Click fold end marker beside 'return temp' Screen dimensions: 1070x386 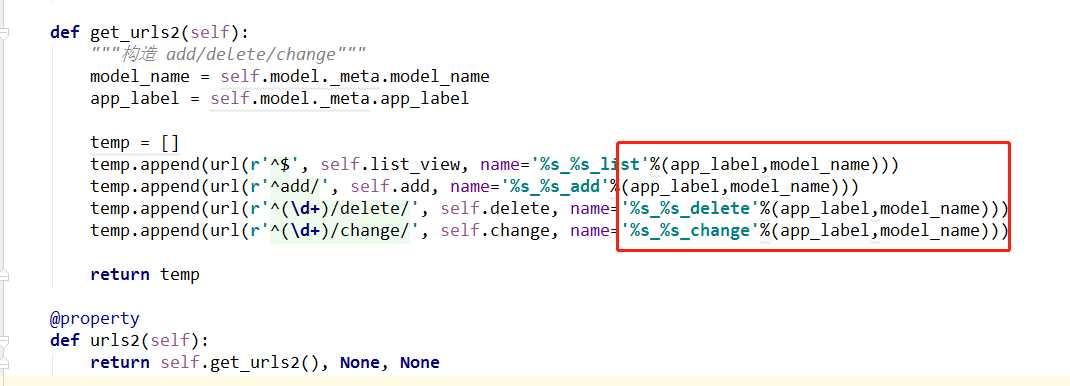pyautogui.click(x=5, y=275)
